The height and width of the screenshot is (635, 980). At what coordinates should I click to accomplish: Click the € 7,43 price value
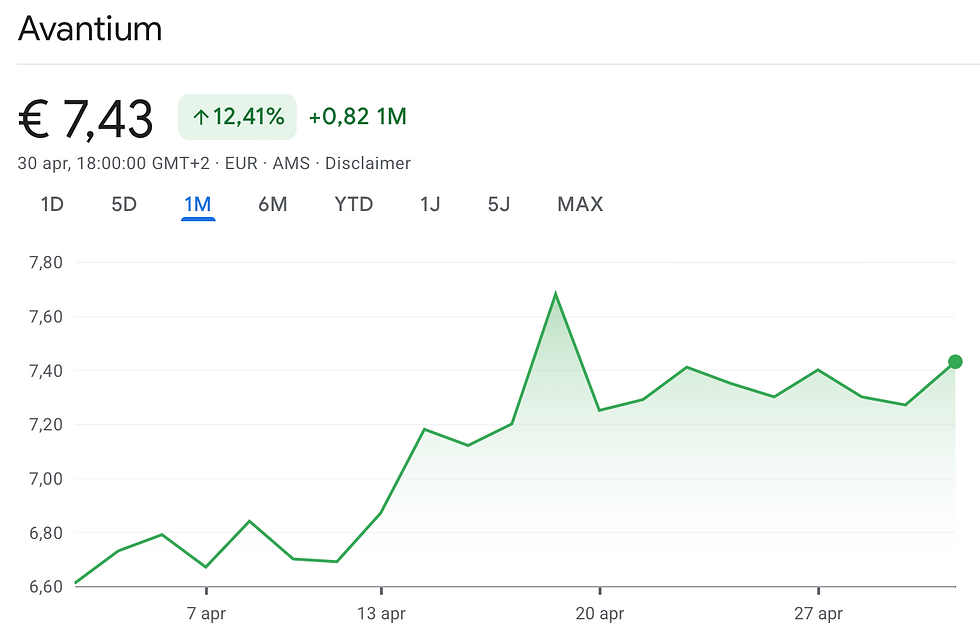coord(86,118)
